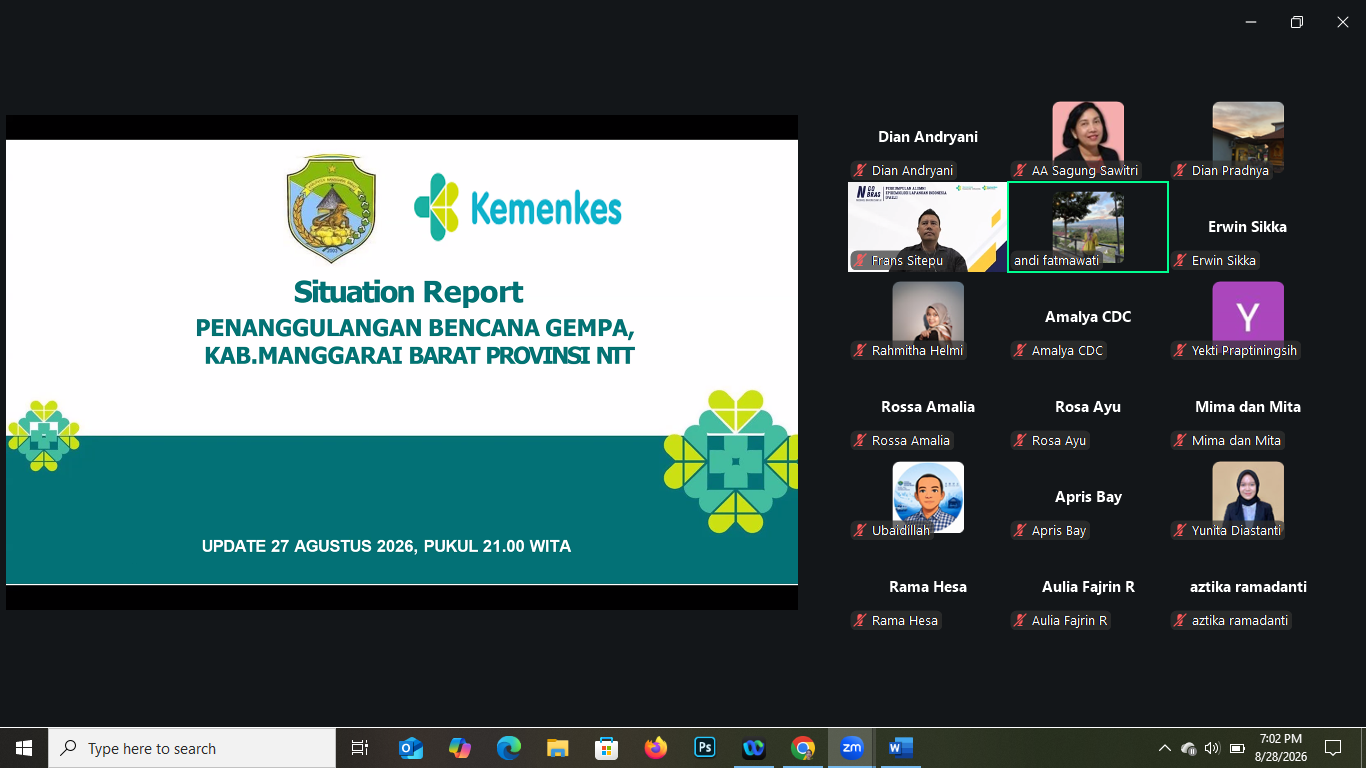Launch Photoshop from the taskbar
Image resolution: width=1366 pixels, height=768 pixels.
click(x=705, y=748)
